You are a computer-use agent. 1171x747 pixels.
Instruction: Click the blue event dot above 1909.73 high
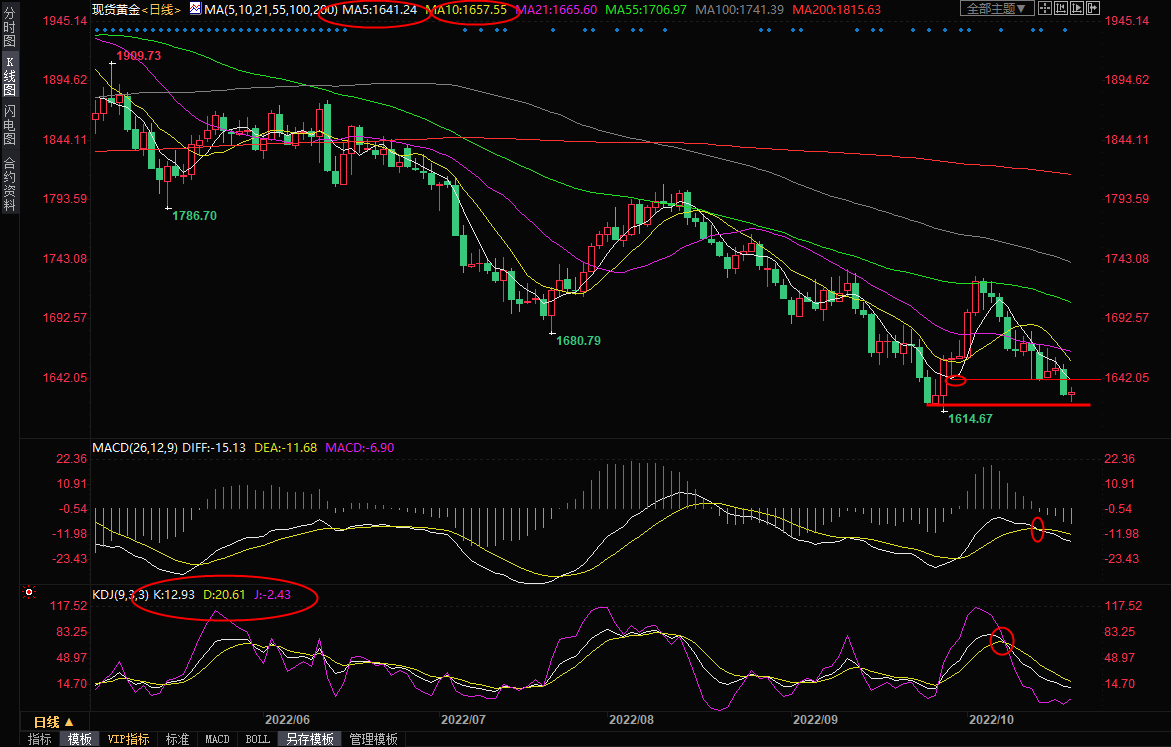pyautogui.click(x=112, y=30)
